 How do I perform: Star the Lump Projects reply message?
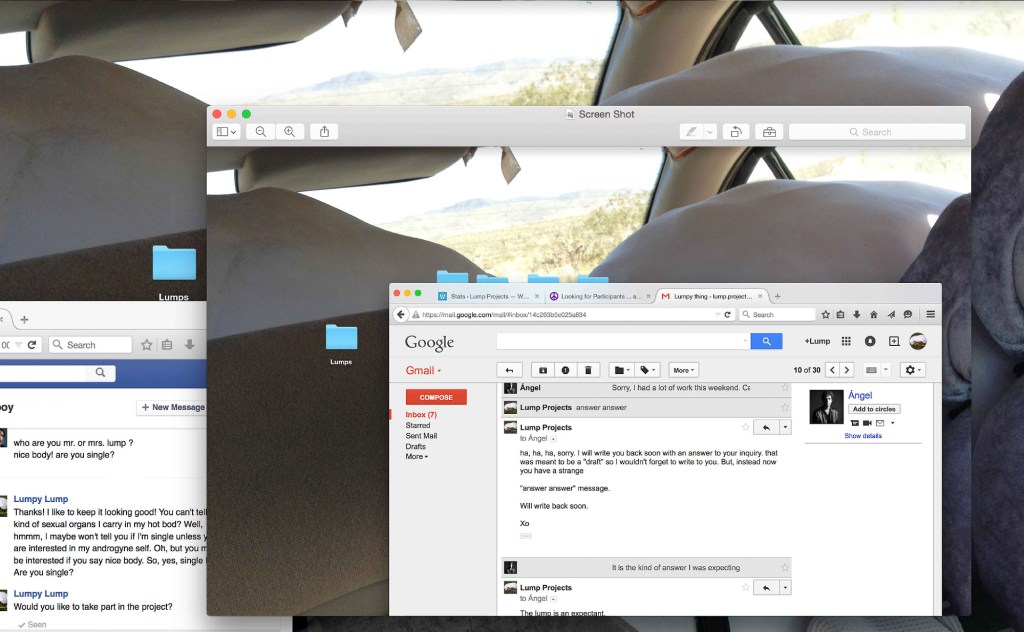tap(745, 427)
